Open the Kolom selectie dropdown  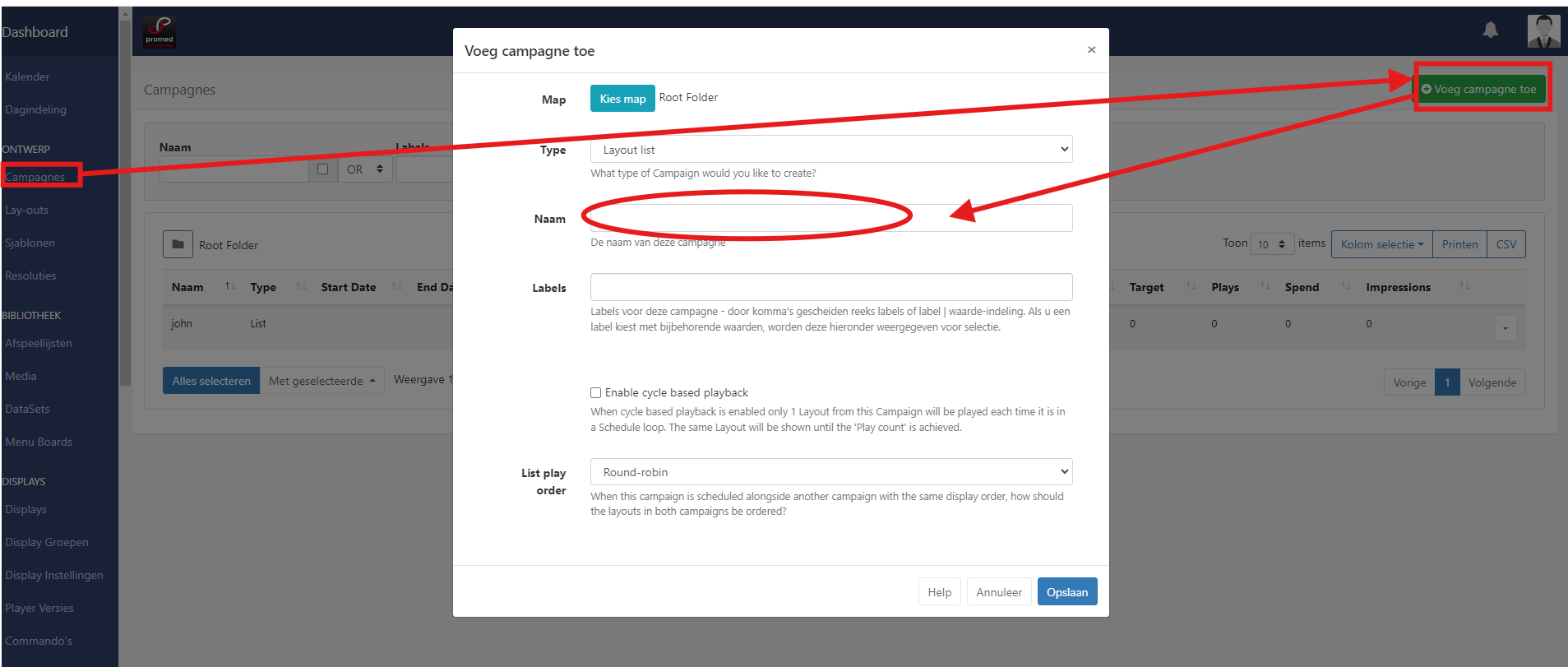click(1381, 244)
